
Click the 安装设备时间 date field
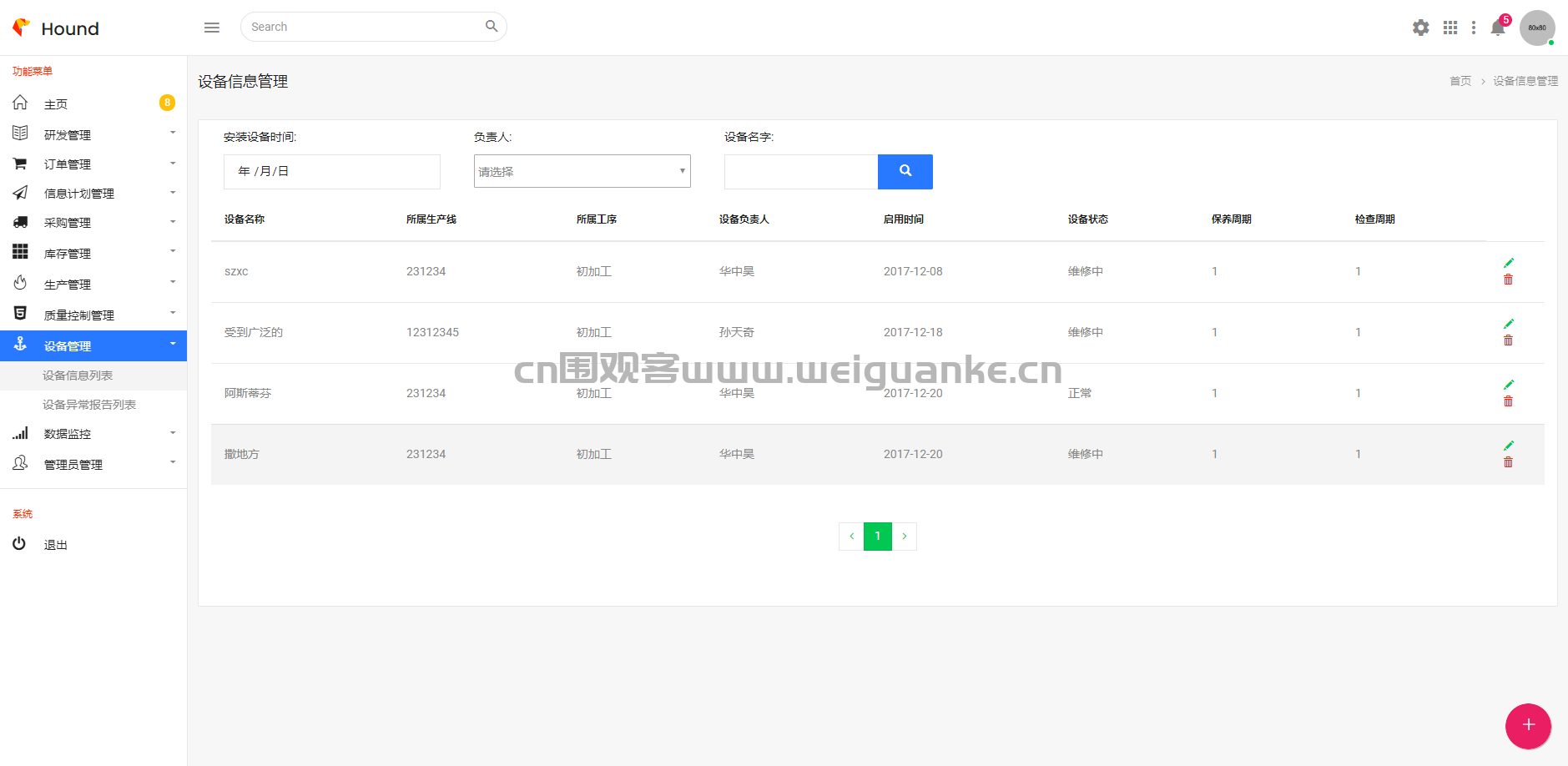pos(332,171)
